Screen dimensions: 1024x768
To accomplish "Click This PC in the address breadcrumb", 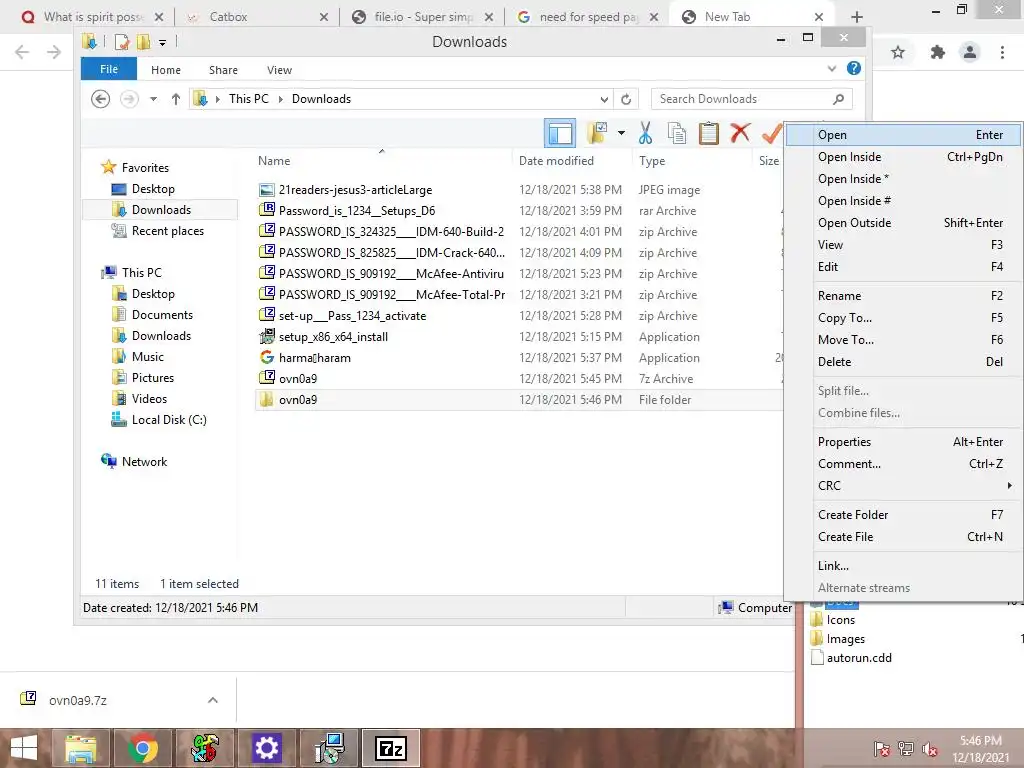I will coord(248,99).
